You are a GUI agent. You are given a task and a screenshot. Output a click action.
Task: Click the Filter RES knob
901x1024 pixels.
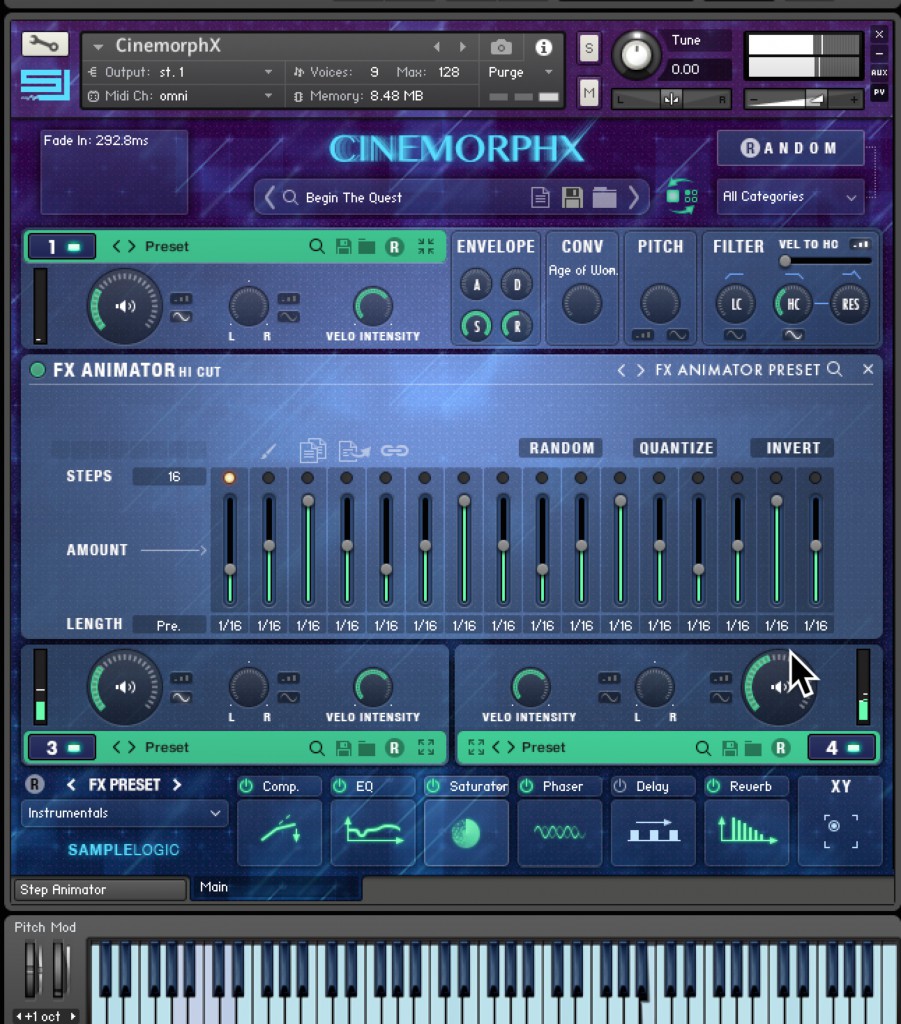coord(850,304)
